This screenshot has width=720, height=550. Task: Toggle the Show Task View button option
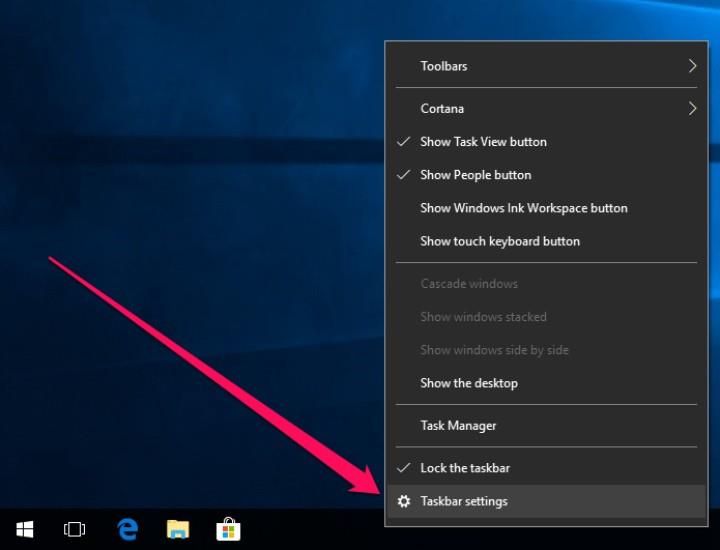[x=483, y=142]
